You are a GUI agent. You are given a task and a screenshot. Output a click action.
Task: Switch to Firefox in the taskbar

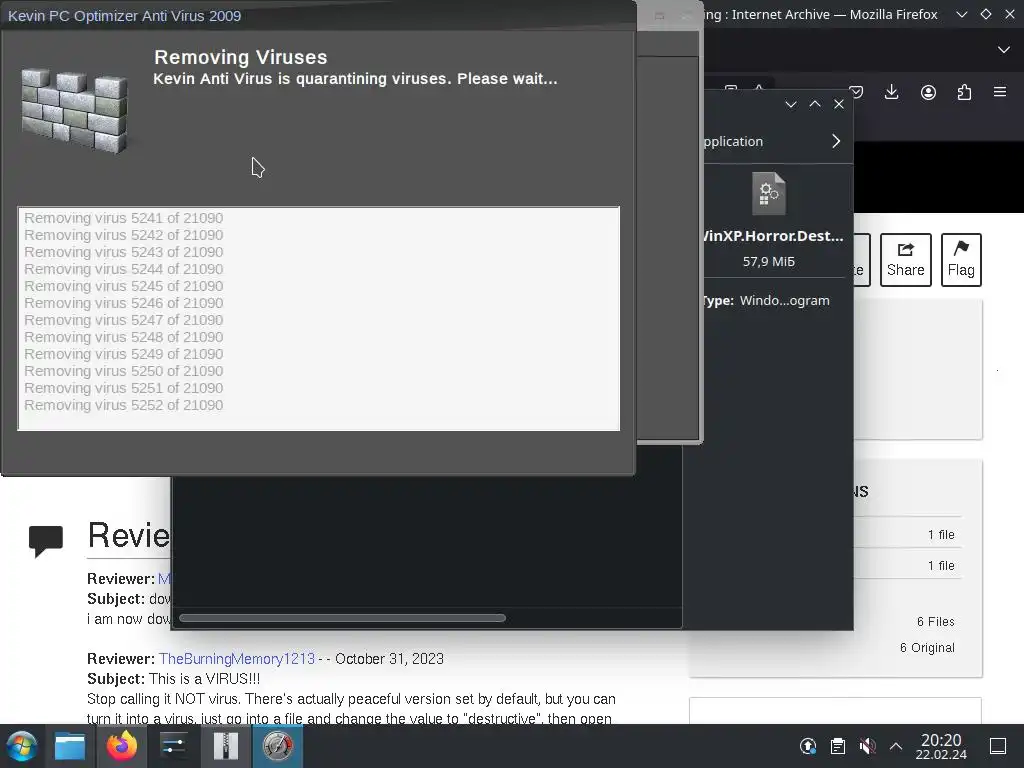122,746
